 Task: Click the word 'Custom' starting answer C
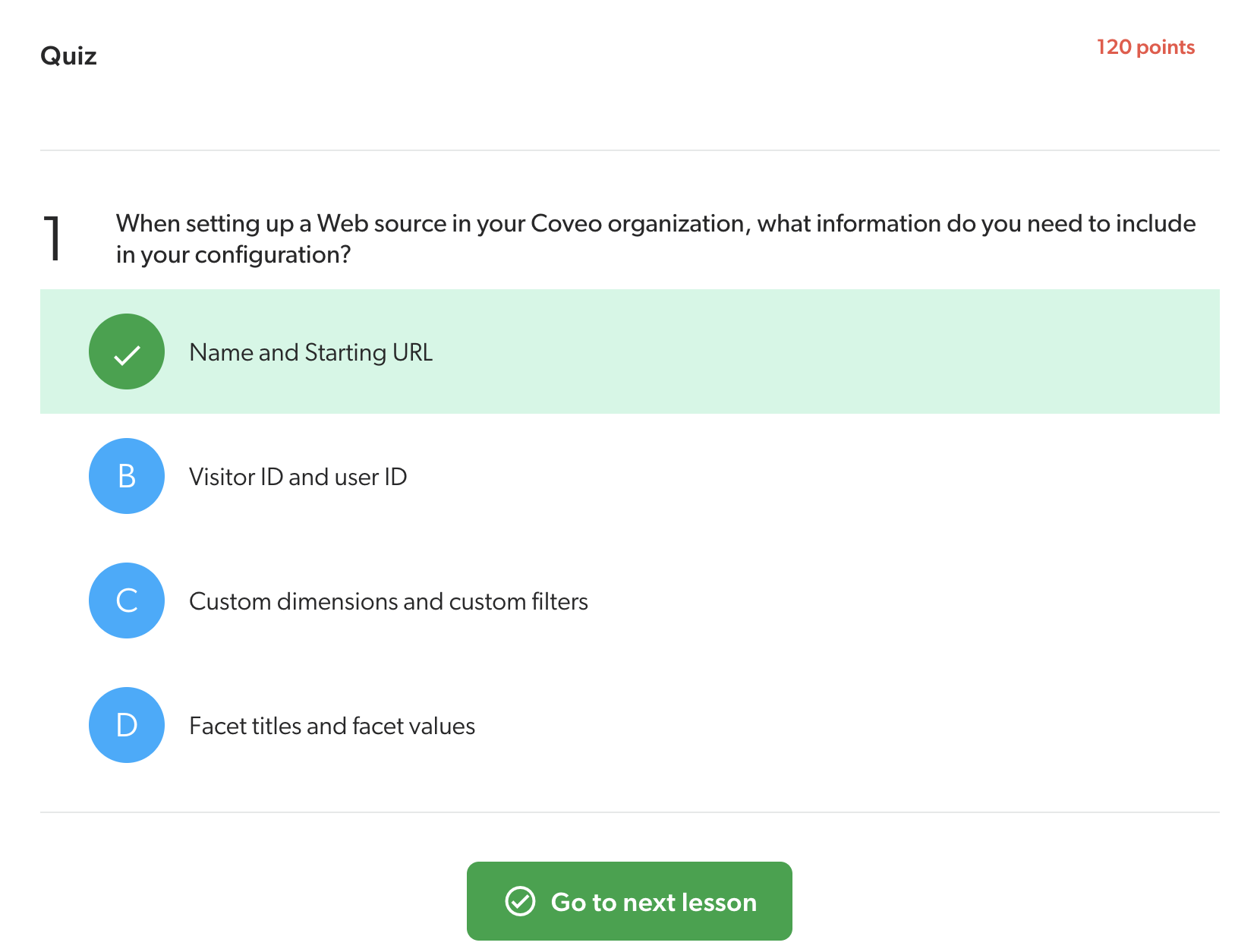coord(230,602)
